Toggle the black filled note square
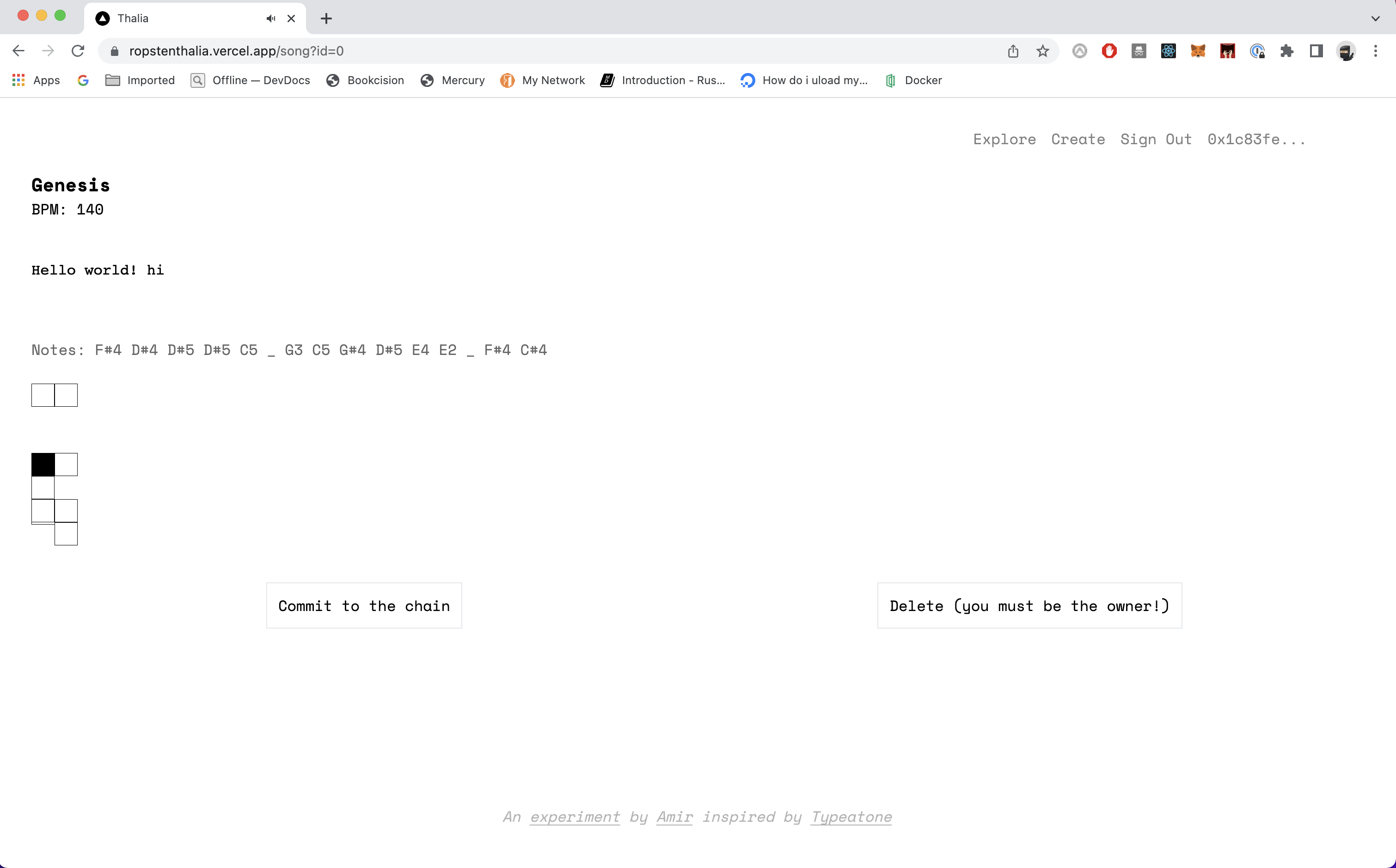 click(43, 465)
